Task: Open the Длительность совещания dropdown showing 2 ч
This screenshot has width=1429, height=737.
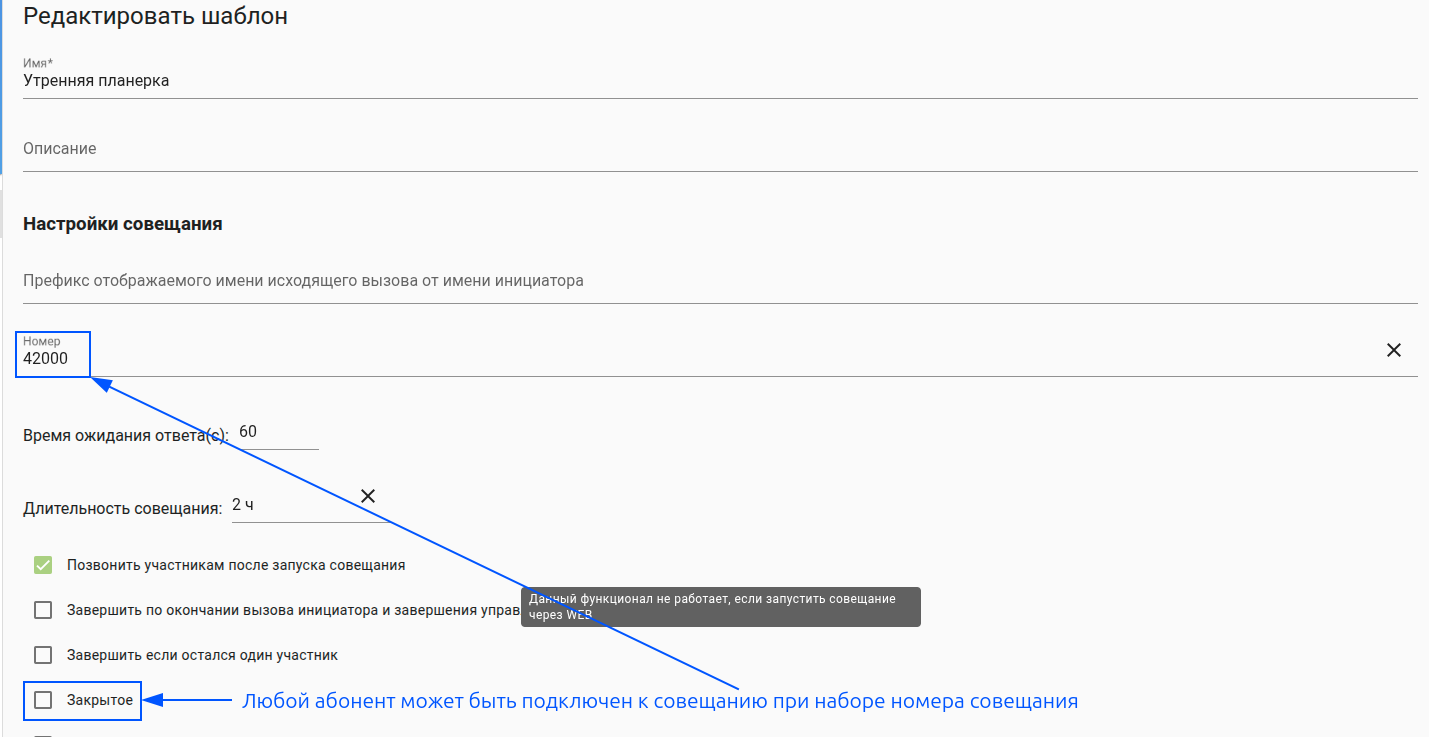Action: point(290,505)
